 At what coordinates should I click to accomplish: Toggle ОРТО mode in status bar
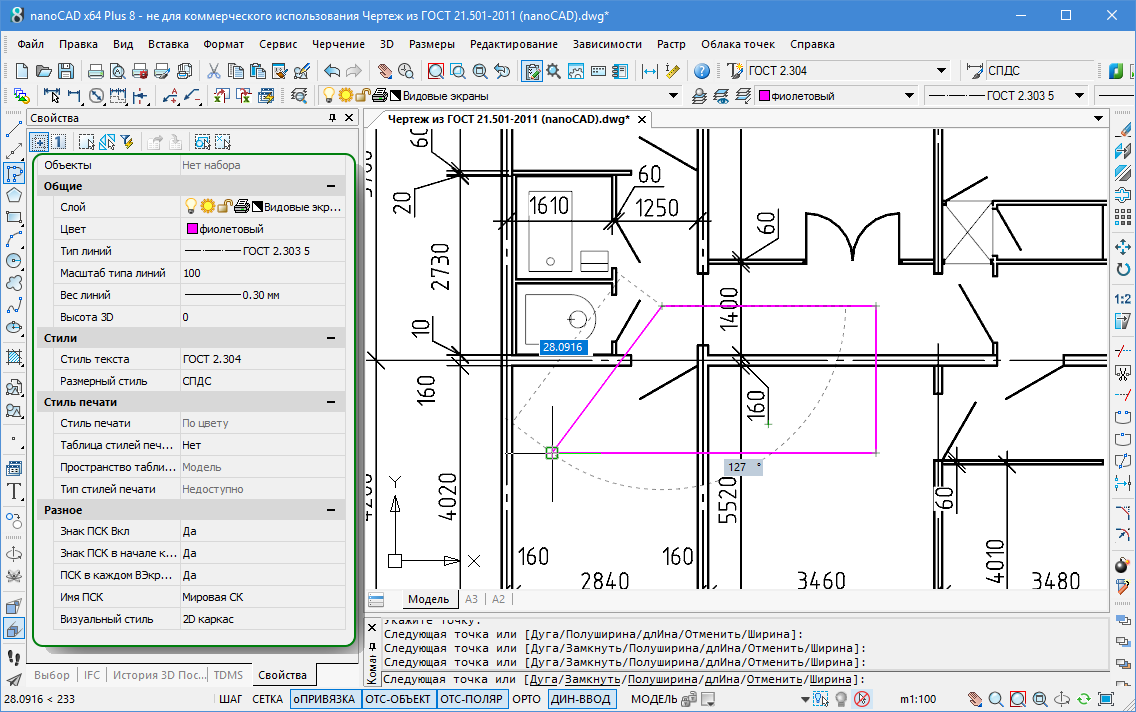(x=525, y=699)
